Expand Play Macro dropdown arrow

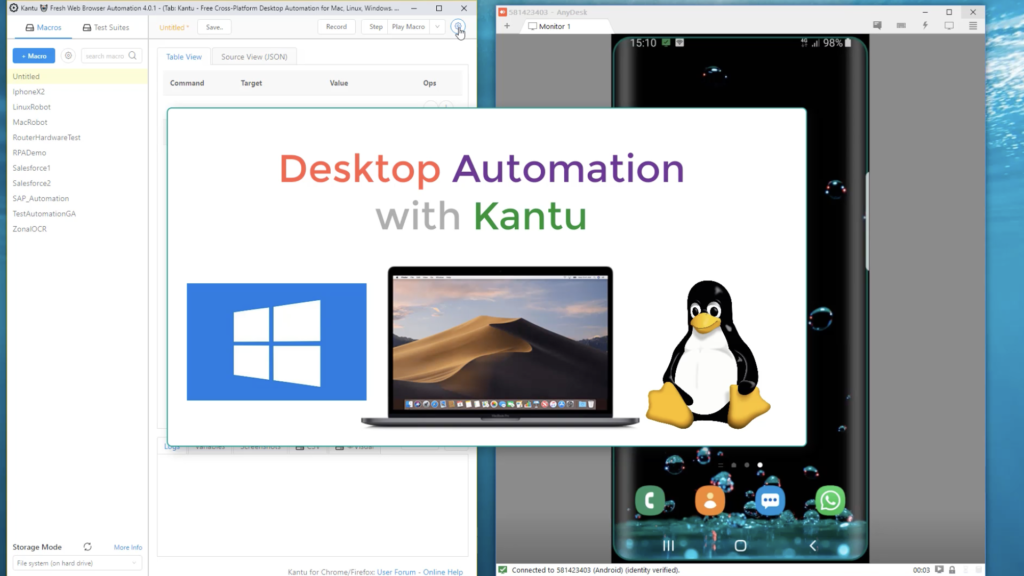click(x=437, y=27)
